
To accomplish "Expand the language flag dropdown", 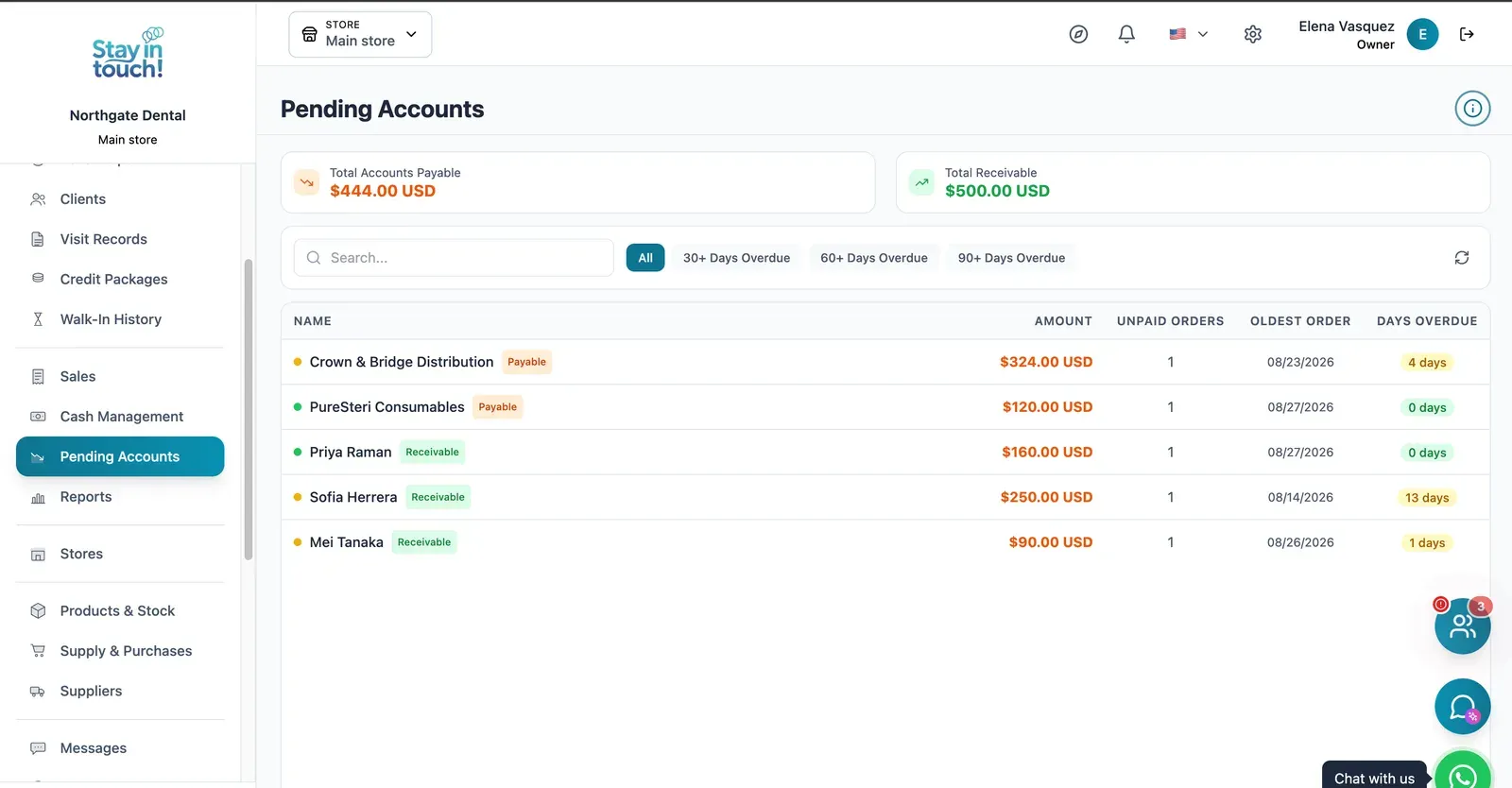I will click(1188, 34).
